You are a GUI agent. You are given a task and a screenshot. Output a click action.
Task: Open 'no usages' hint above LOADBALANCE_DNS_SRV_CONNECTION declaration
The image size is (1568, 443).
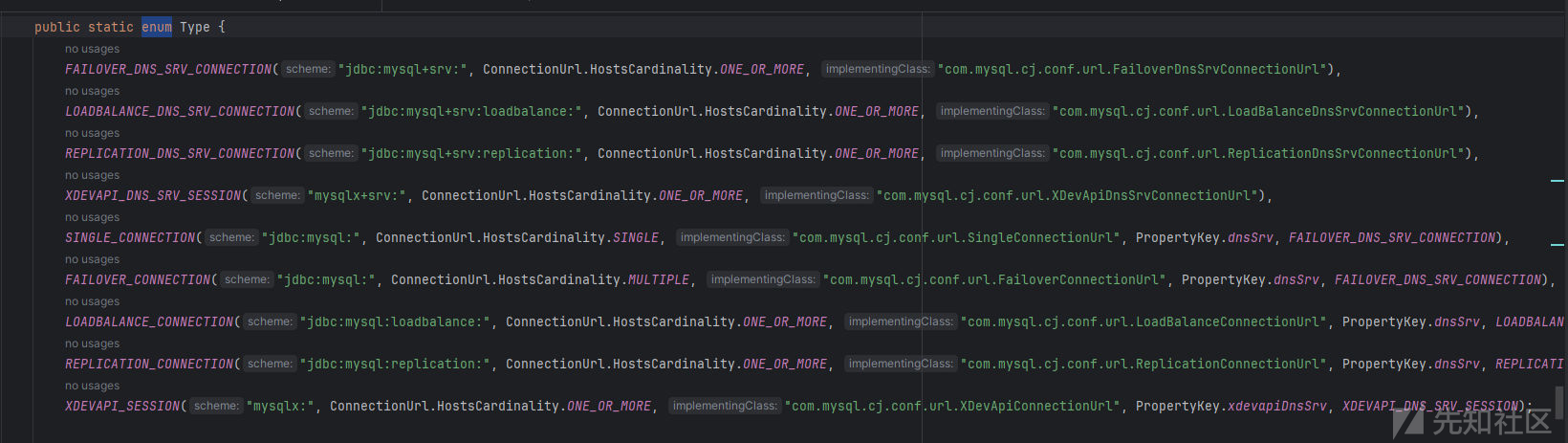tap(93, 91)
